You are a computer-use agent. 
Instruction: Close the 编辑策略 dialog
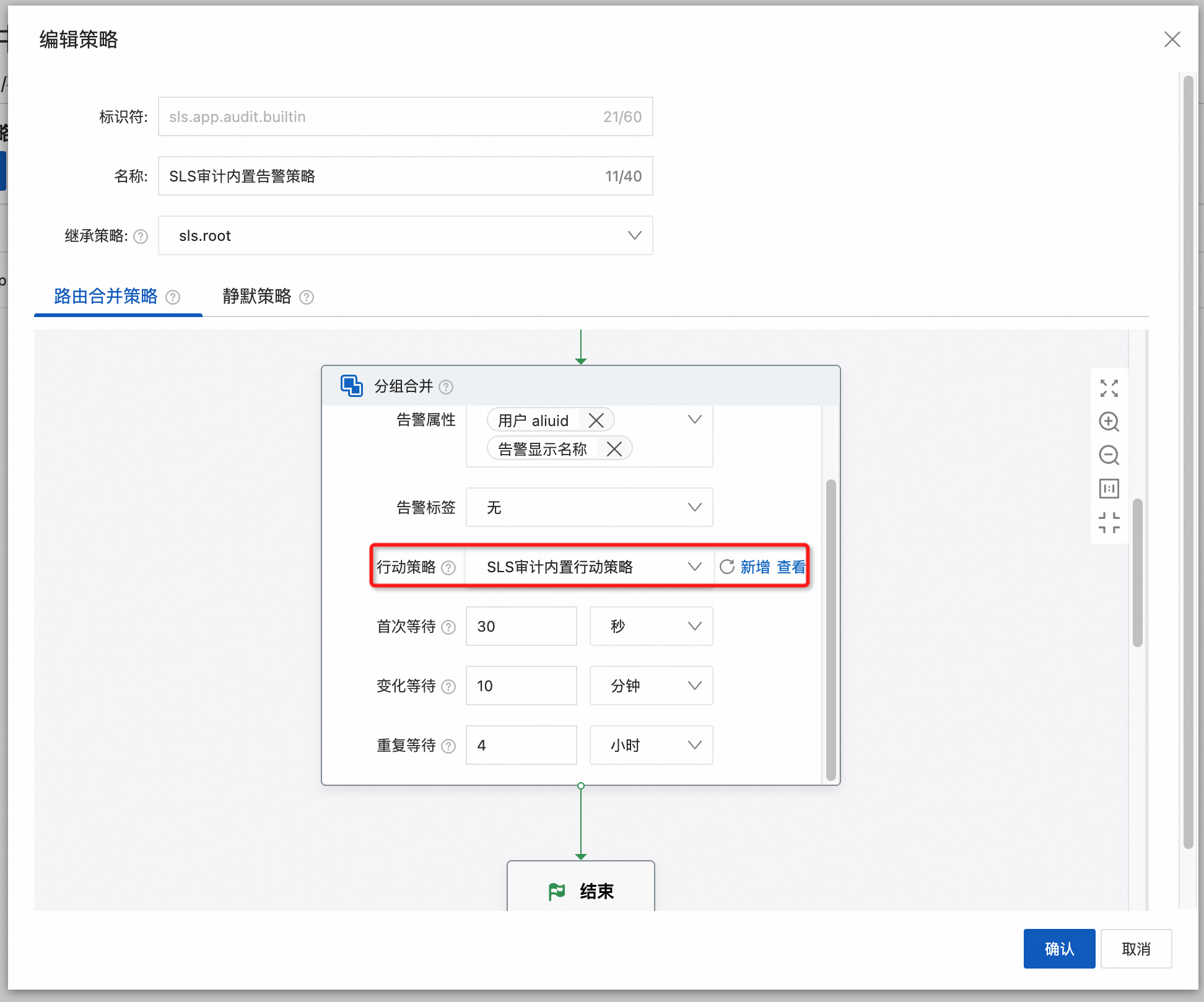tap(1172, 40)
